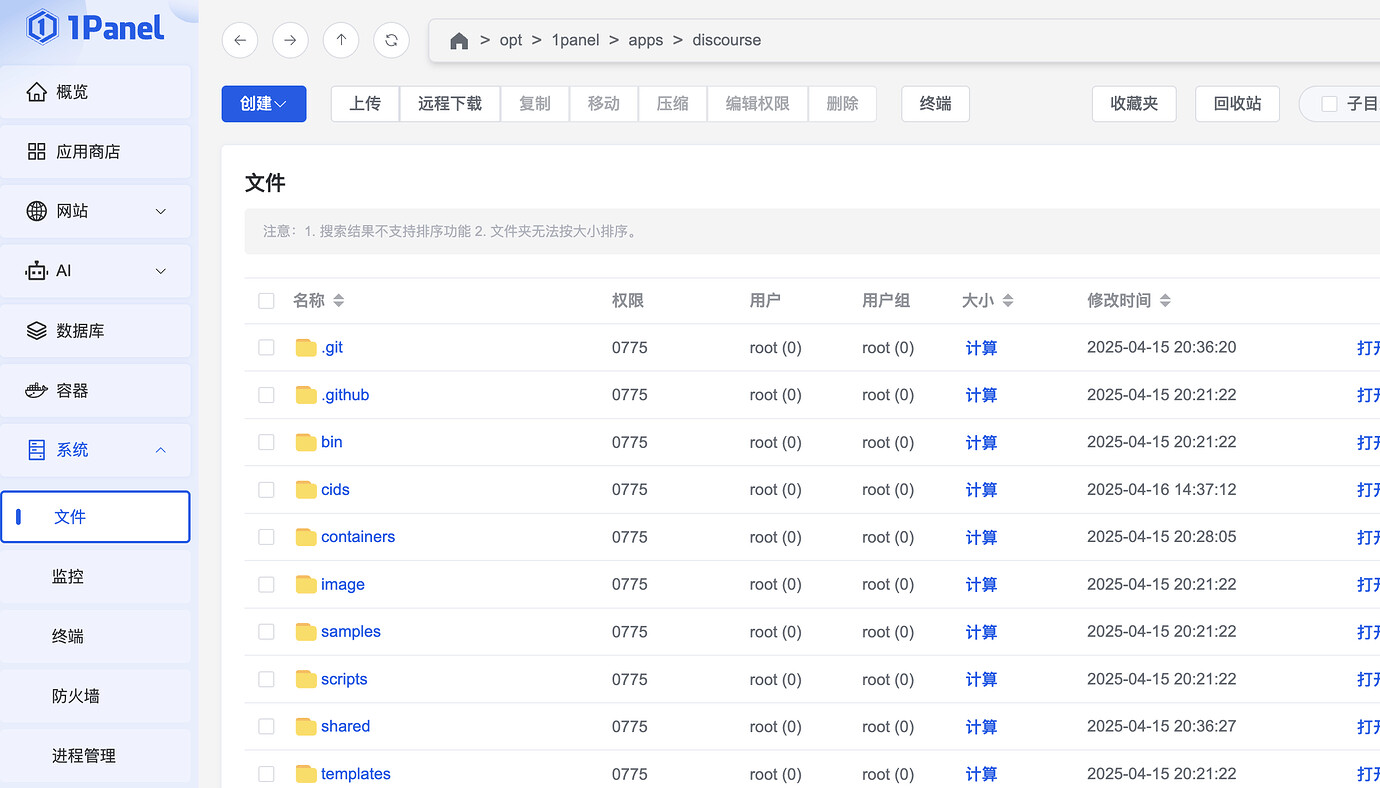
Task: Click the back navigation arrow icon
Action: (x=240, y=40)
